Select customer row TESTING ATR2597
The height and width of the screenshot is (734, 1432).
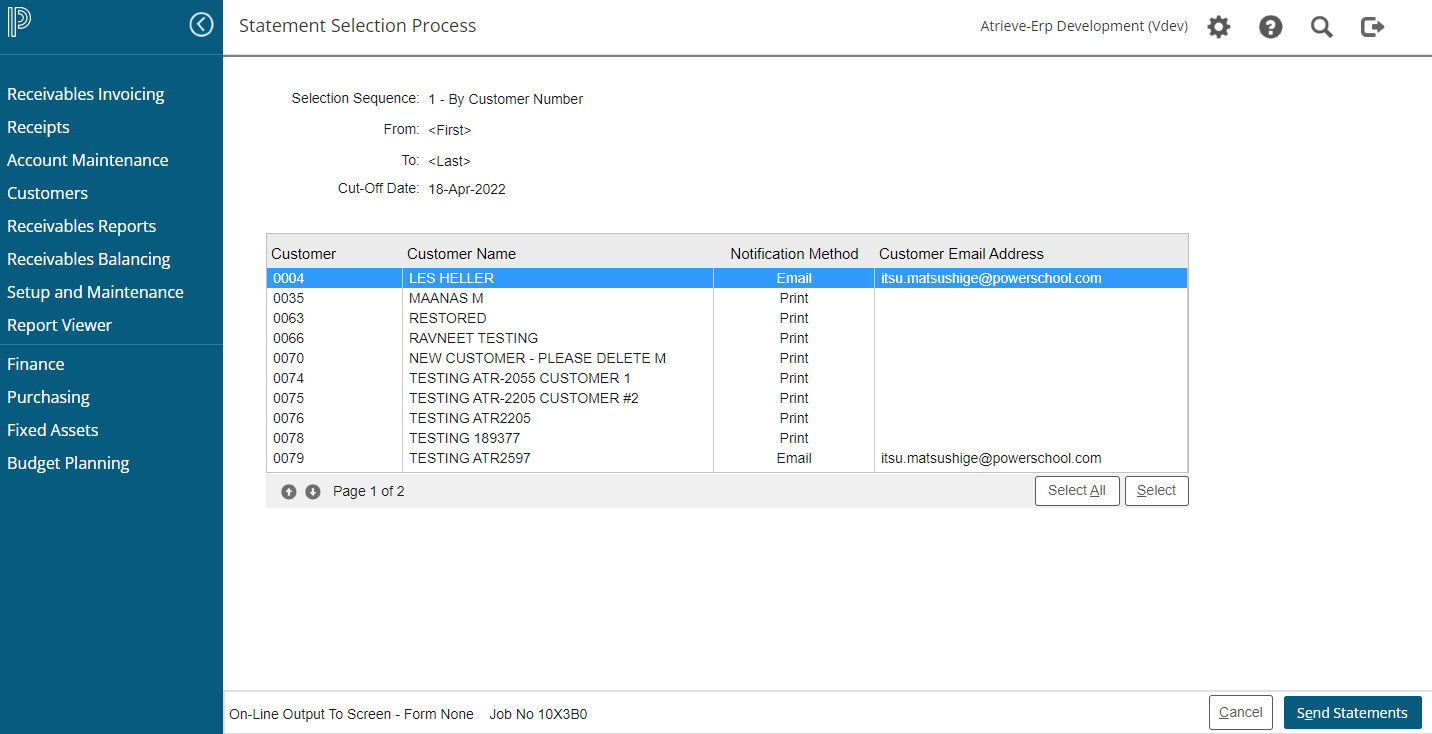470,458
